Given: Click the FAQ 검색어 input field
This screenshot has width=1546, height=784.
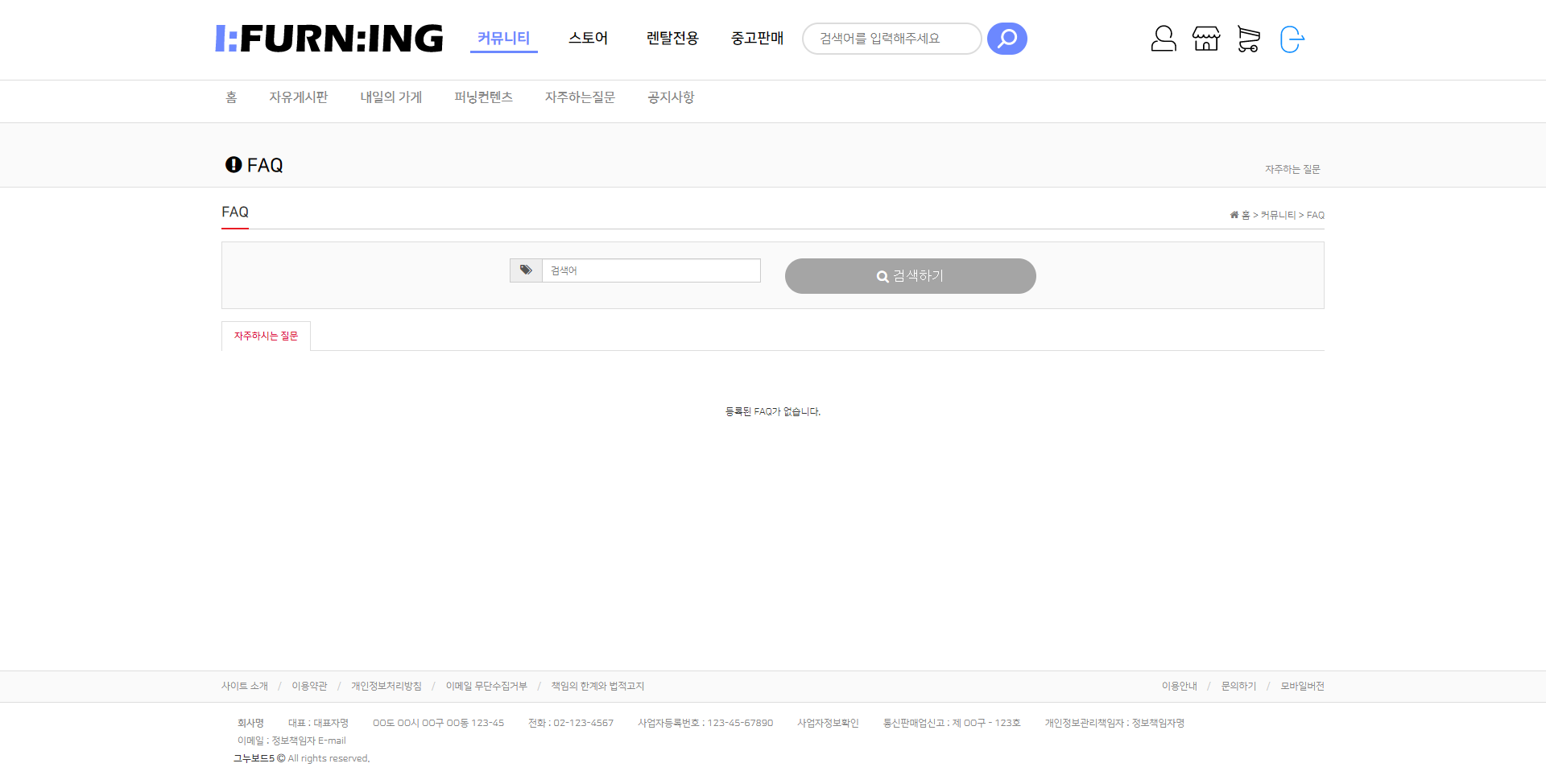Looking at the screenshot, I should (651, 270).
